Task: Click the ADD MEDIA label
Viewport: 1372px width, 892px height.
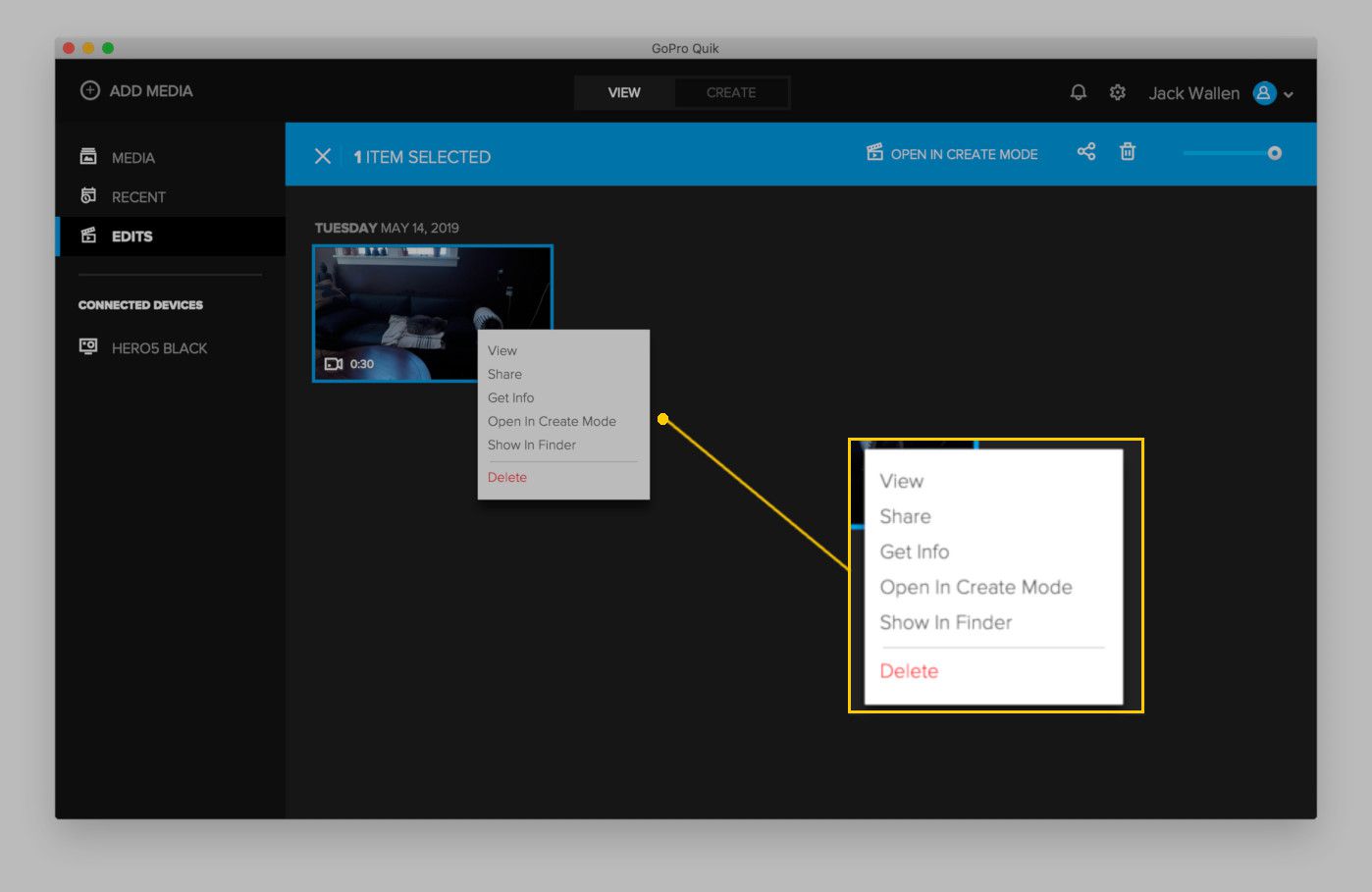Action: (x=151, y=90)
